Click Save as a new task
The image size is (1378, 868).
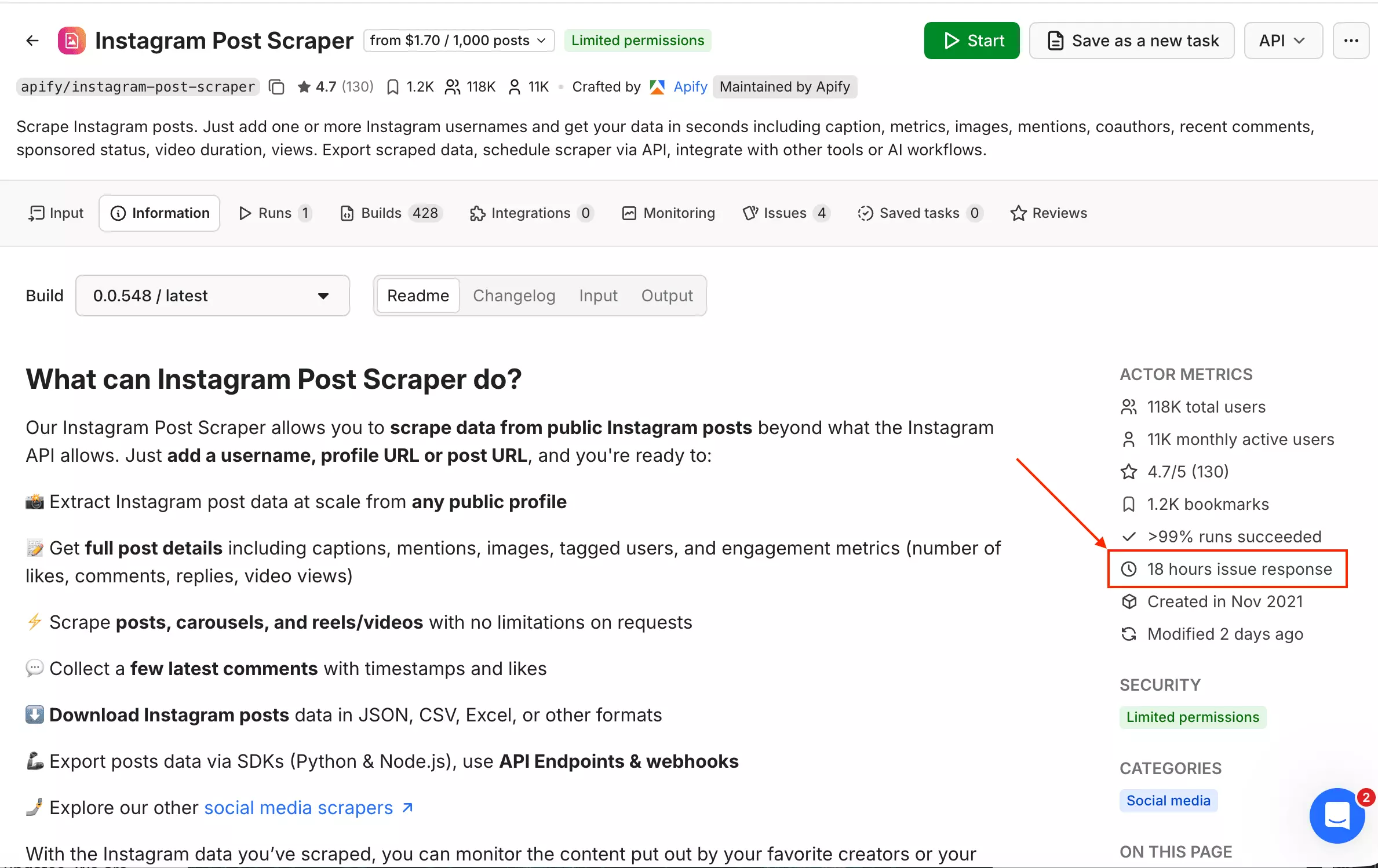(1132, 41)
